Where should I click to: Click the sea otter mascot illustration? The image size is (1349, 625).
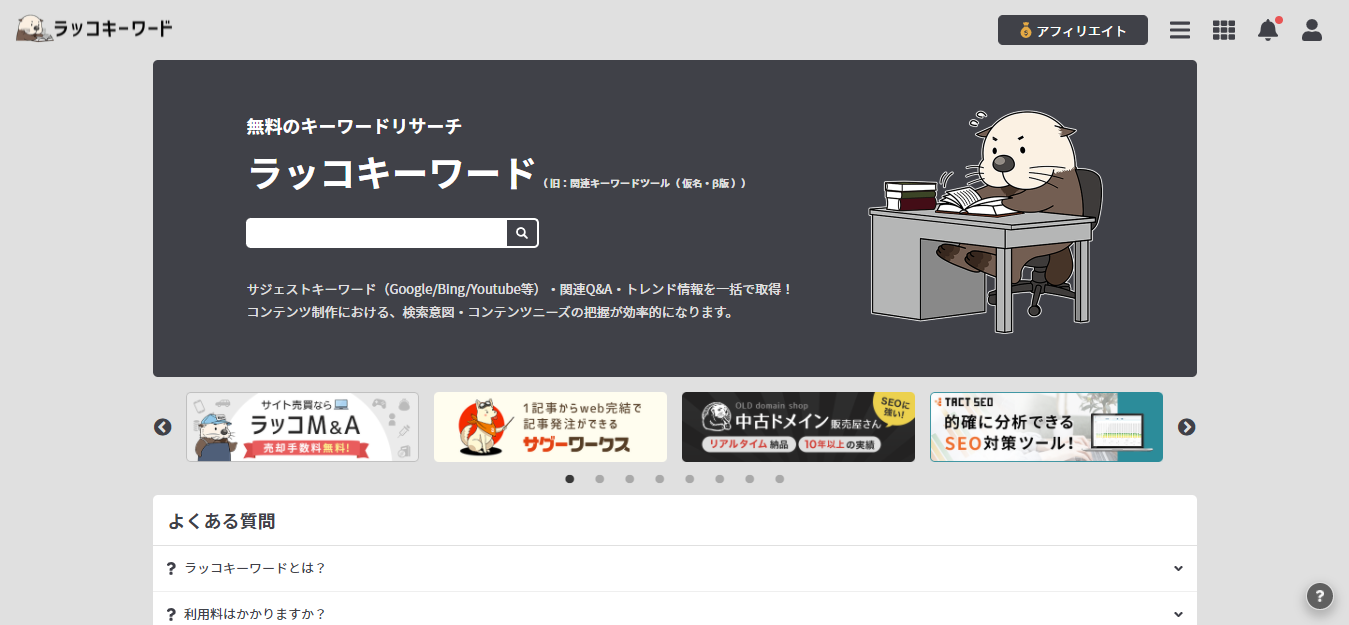tap(987, 221)
